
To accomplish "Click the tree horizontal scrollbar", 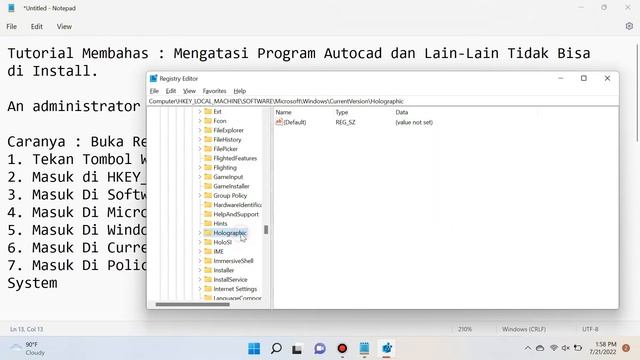I will click(192, 304).
